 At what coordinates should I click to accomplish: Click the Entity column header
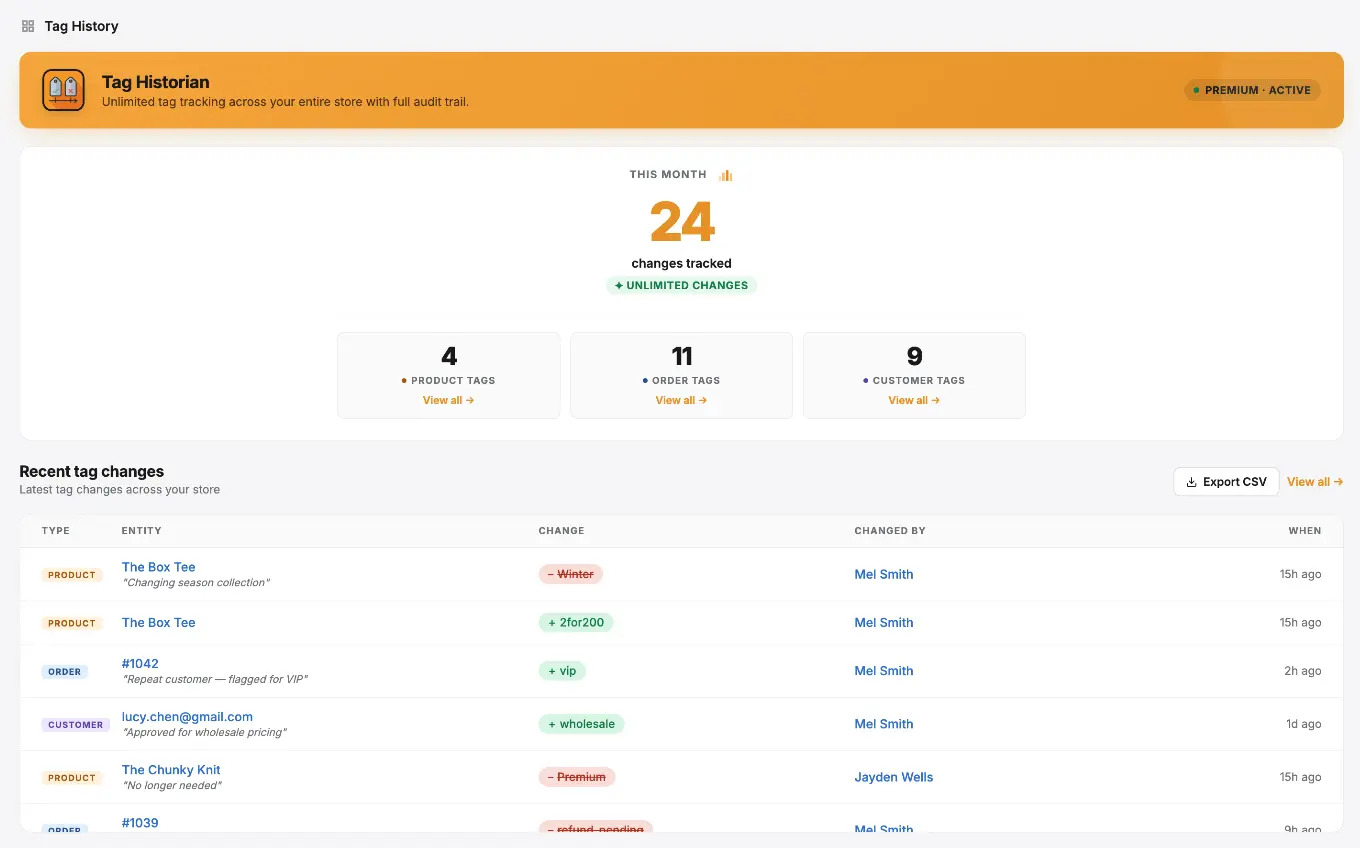tap(142, 531)
